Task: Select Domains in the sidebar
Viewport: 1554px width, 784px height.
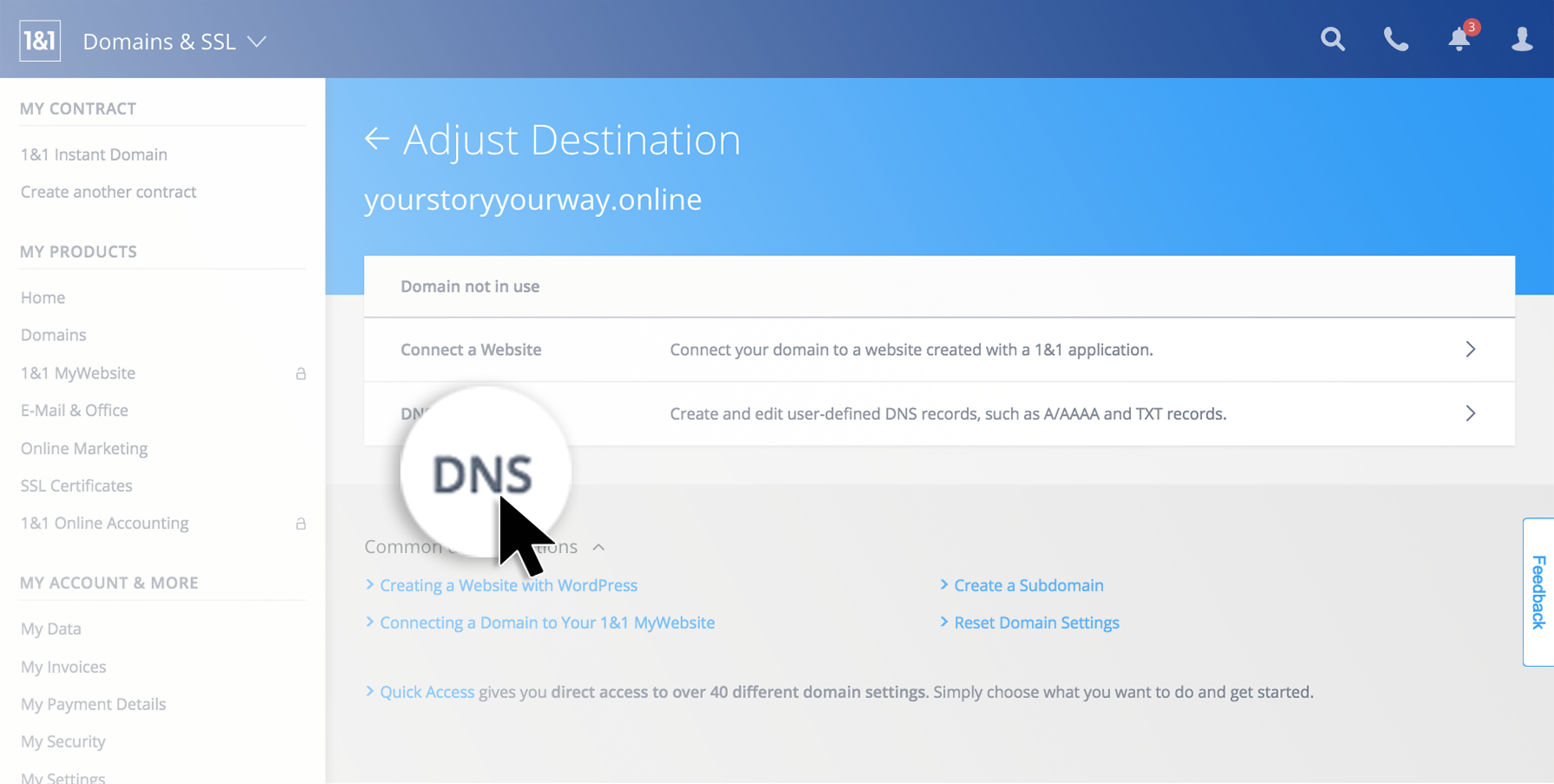Action: click(x=53, y=335)
